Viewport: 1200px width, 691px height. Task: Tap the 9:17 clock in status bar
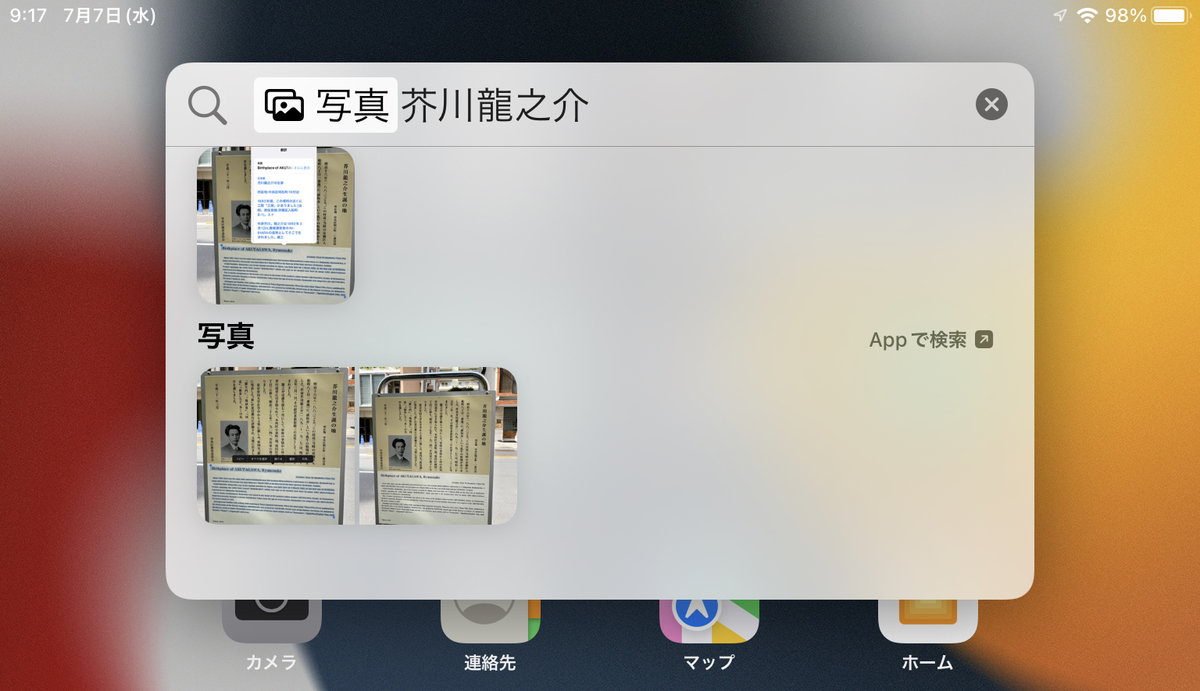pos(29,16)
